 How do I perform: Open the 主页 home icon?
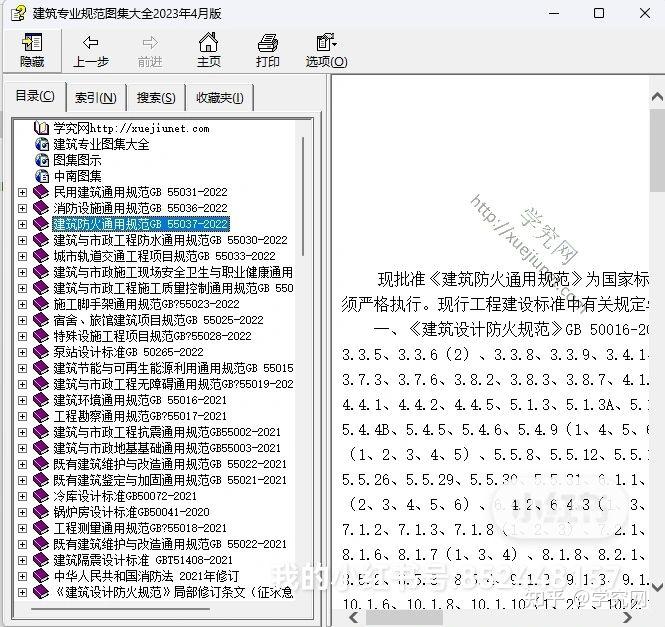208,42
